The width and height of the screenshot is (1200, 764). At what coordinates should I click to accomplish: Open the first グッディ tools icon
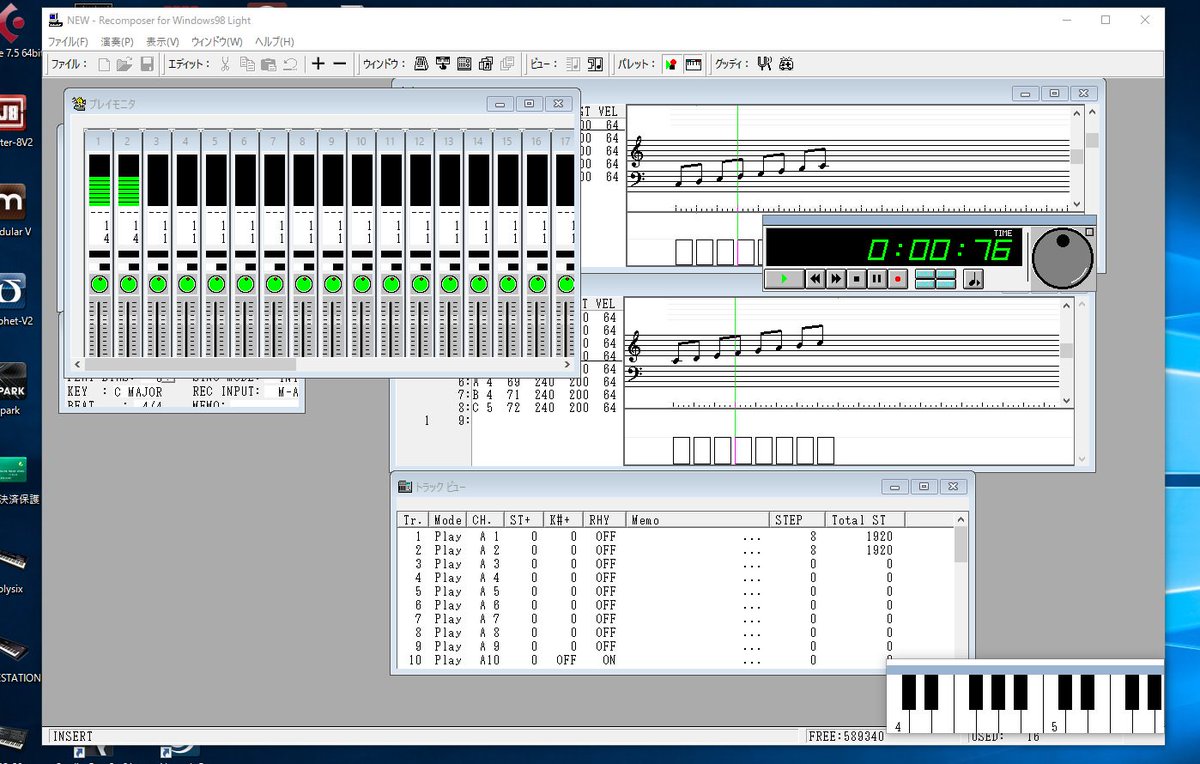click(x=765, y=64)
